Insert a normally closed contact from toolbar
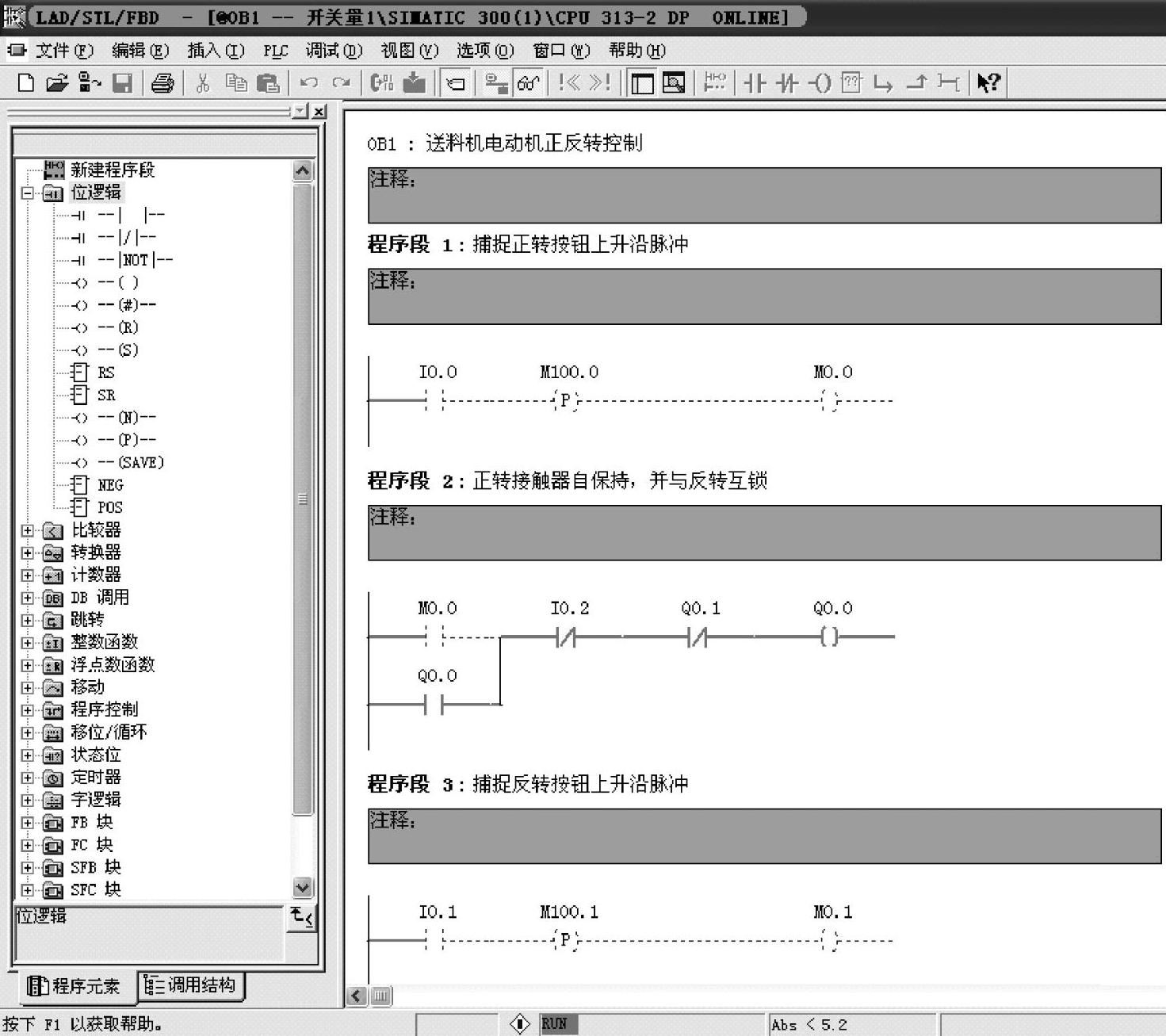Screen dimensions: 1166x1036 point(787,82)
